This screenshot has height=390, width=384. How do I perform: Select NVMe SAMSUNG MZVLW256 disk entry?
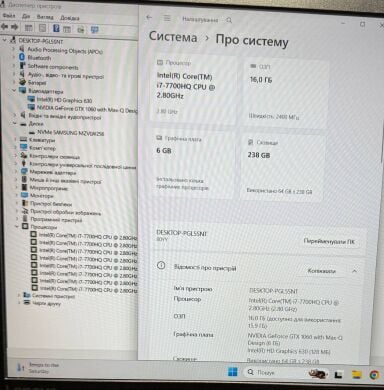[x=70, y=133]
